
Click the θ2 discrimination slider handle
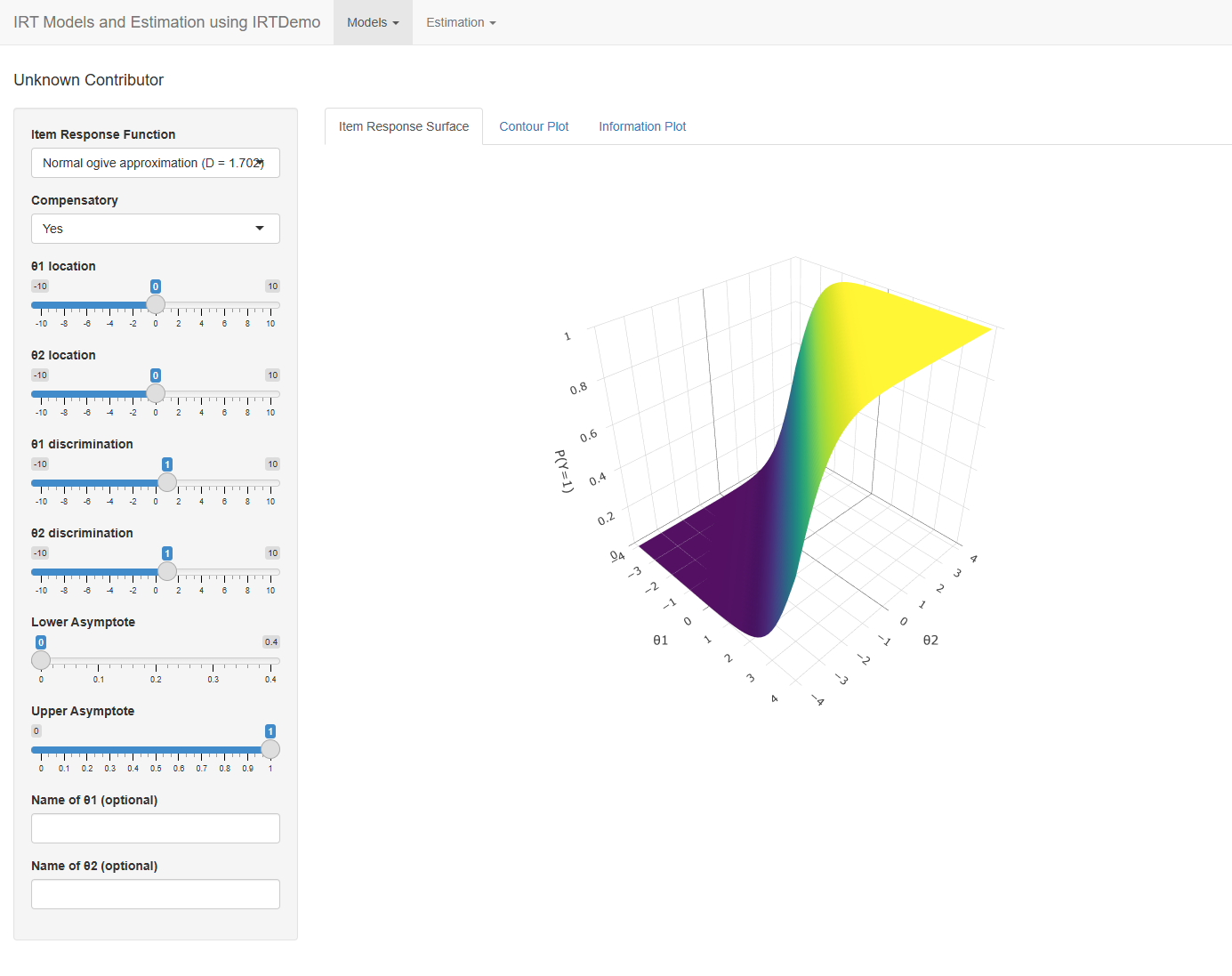coord(167,571)
